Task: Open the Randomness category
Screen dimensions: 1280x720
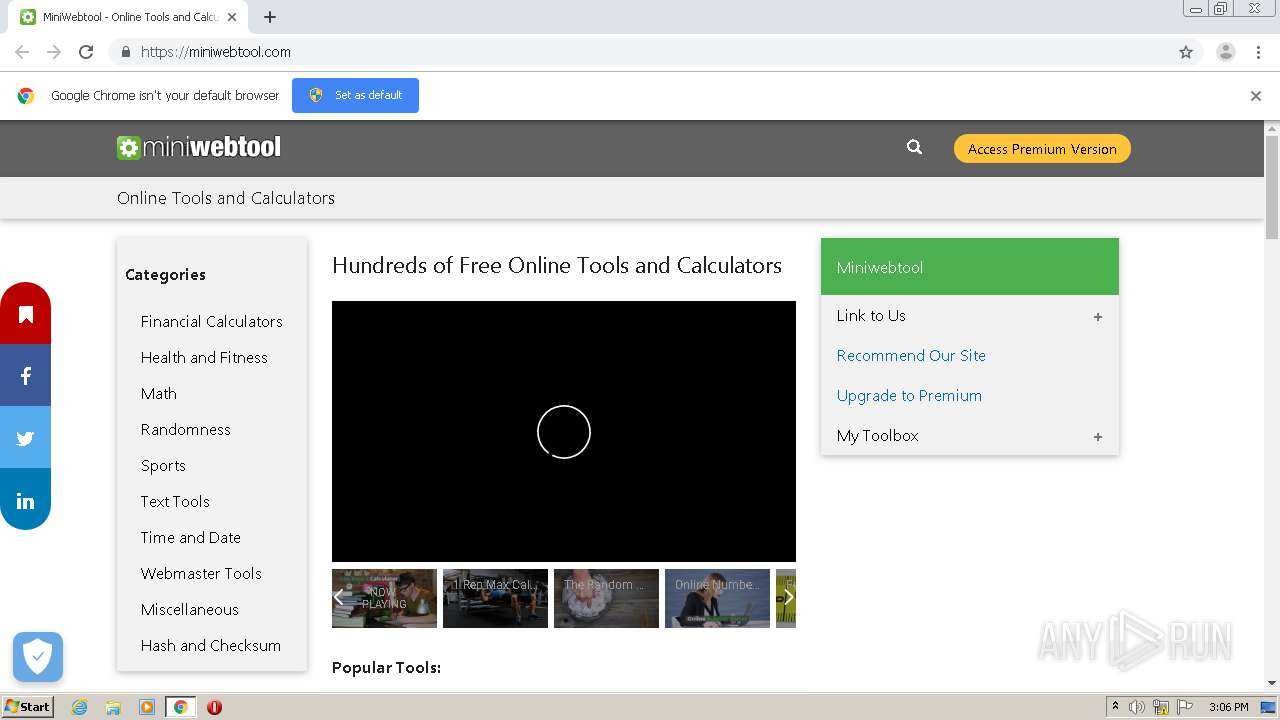Action: coord(186,430)
